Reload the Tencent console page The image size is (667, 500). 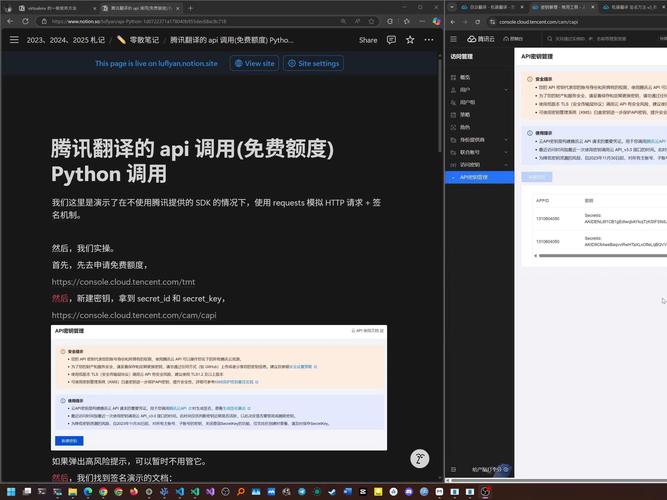pos(477,22)
